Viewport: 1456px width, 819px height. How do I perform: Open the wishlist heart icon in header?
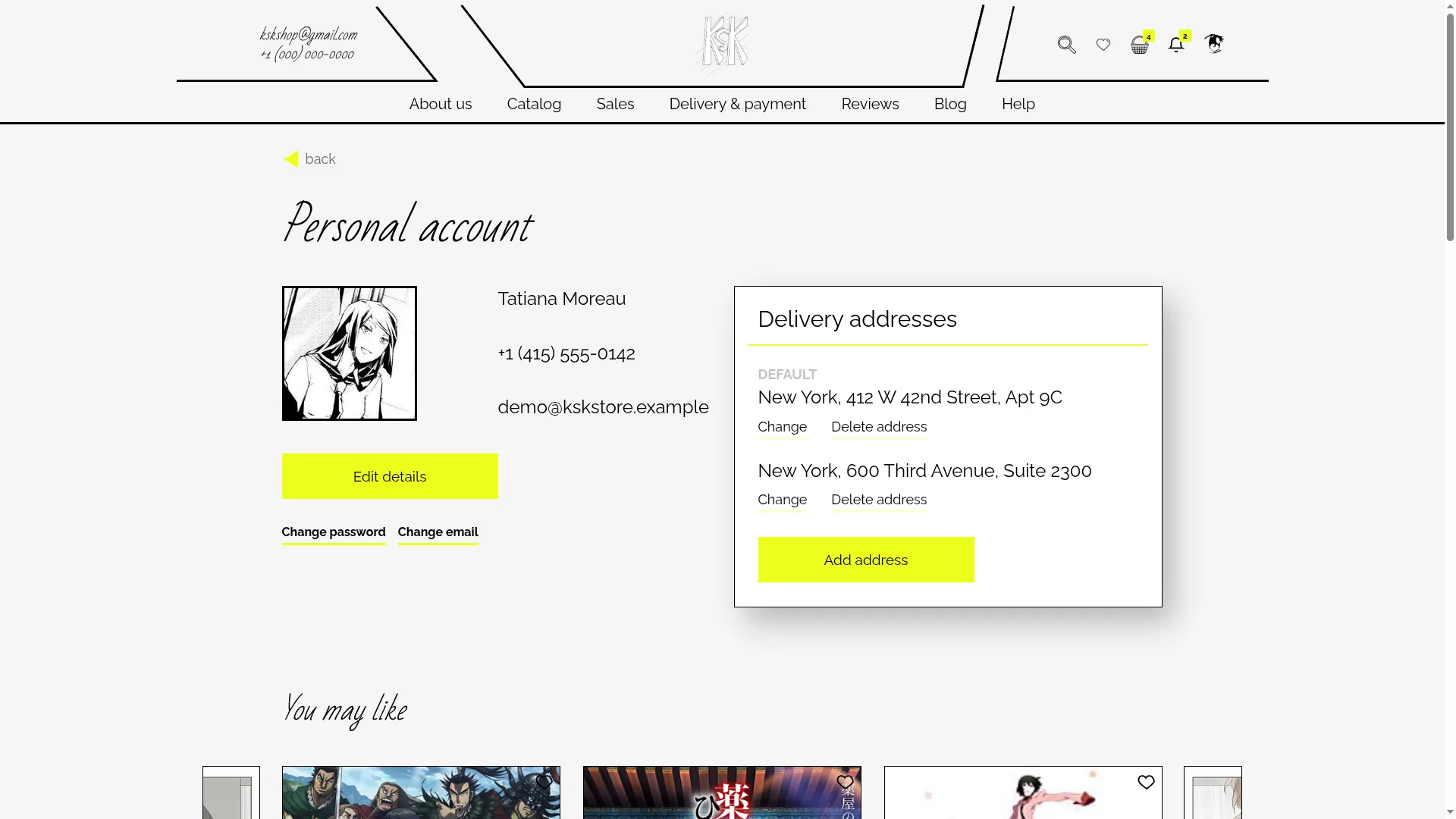pyautogui.click(x=1103, y=45)
